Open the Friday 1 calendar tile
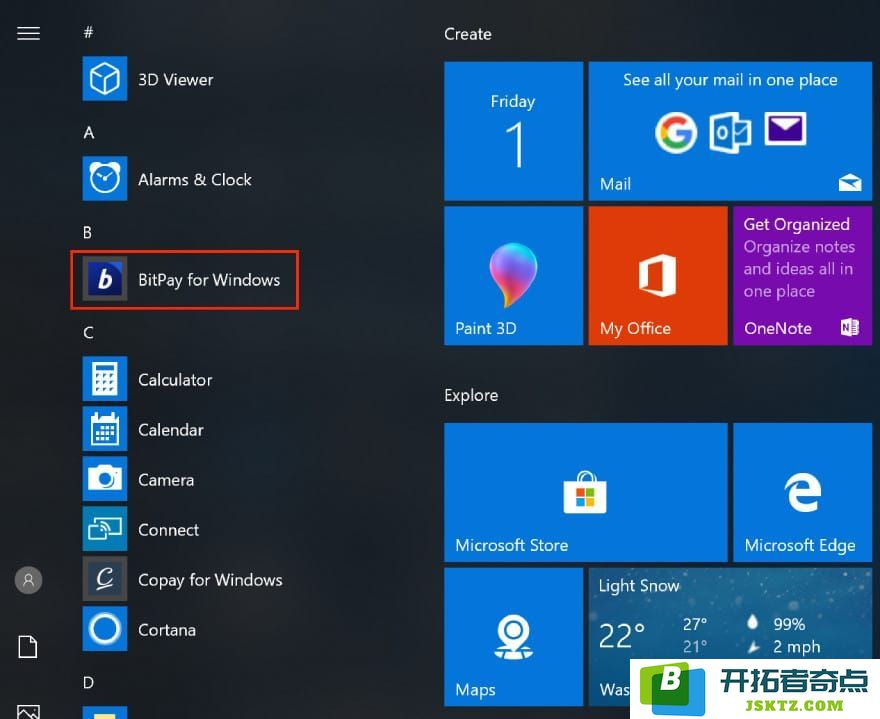This screenshot has width=880, height=719. pyautogui.click(x=513, y=131)
